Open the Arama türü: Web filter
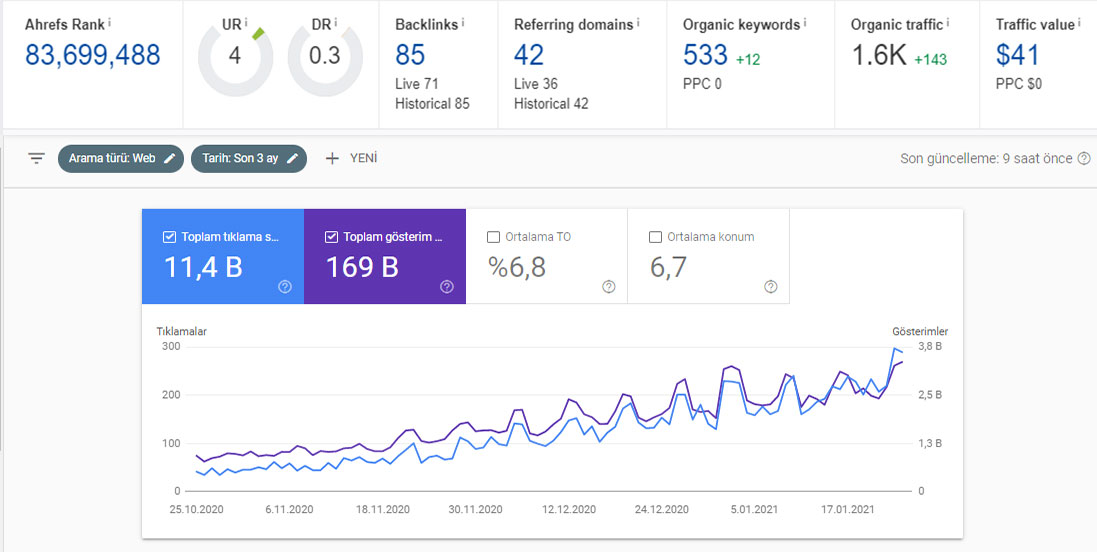 point(121,159)
